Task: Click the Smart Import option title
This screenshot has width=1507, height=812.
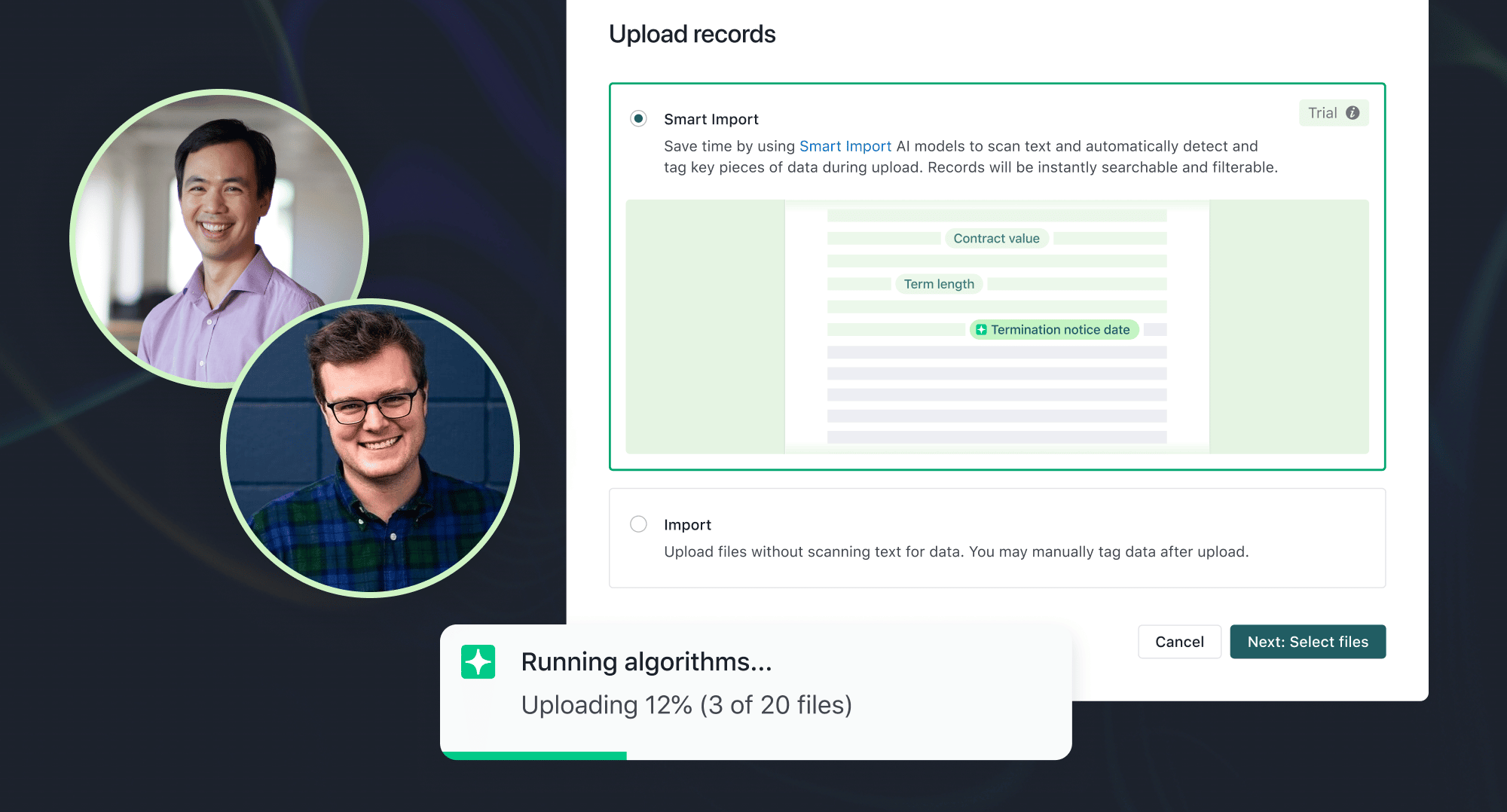Action: (711, 119)
